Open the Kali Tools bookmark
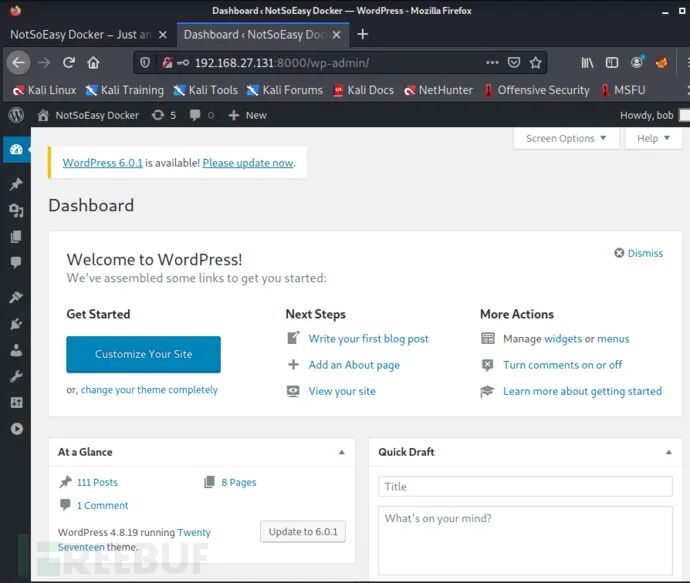 pos(206,90)
